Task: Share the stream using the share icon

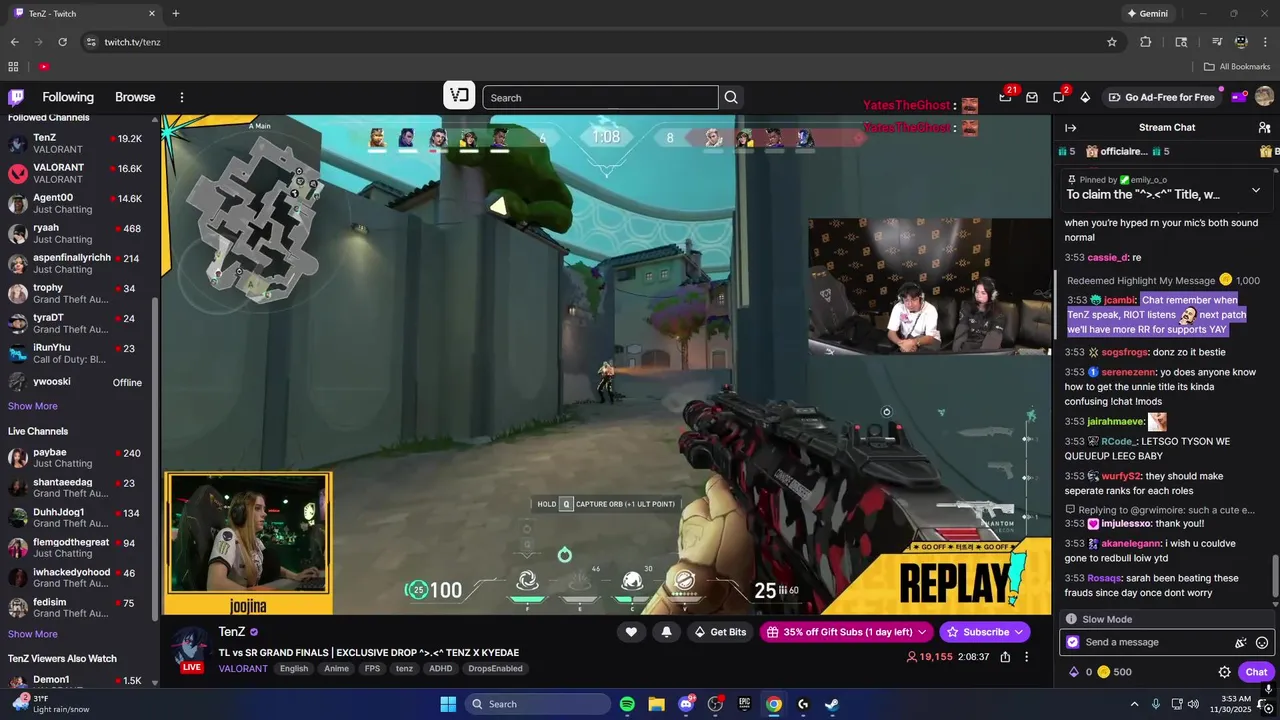Action: tap(1005, 657)
